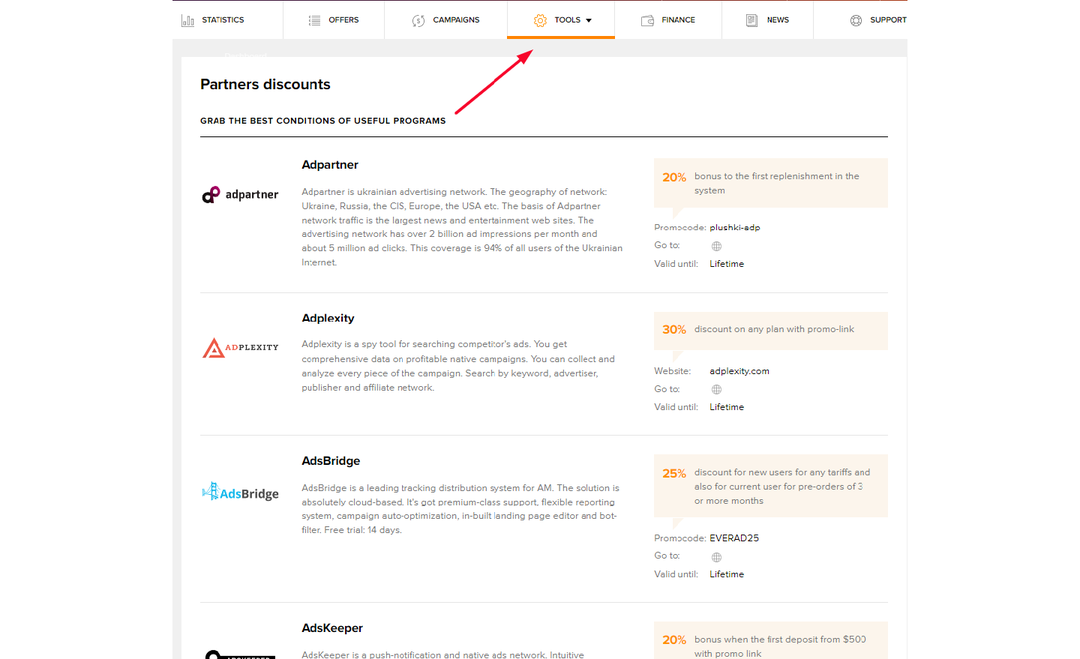Click the plushki-adp promocode text

click(734, 227)
